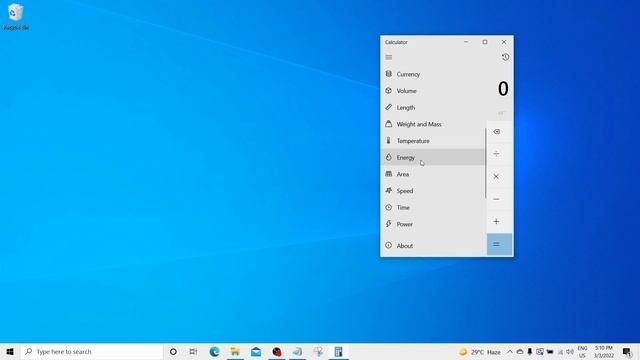Choose the Power converter
The image size is (640, 360).
coord(433,224)
